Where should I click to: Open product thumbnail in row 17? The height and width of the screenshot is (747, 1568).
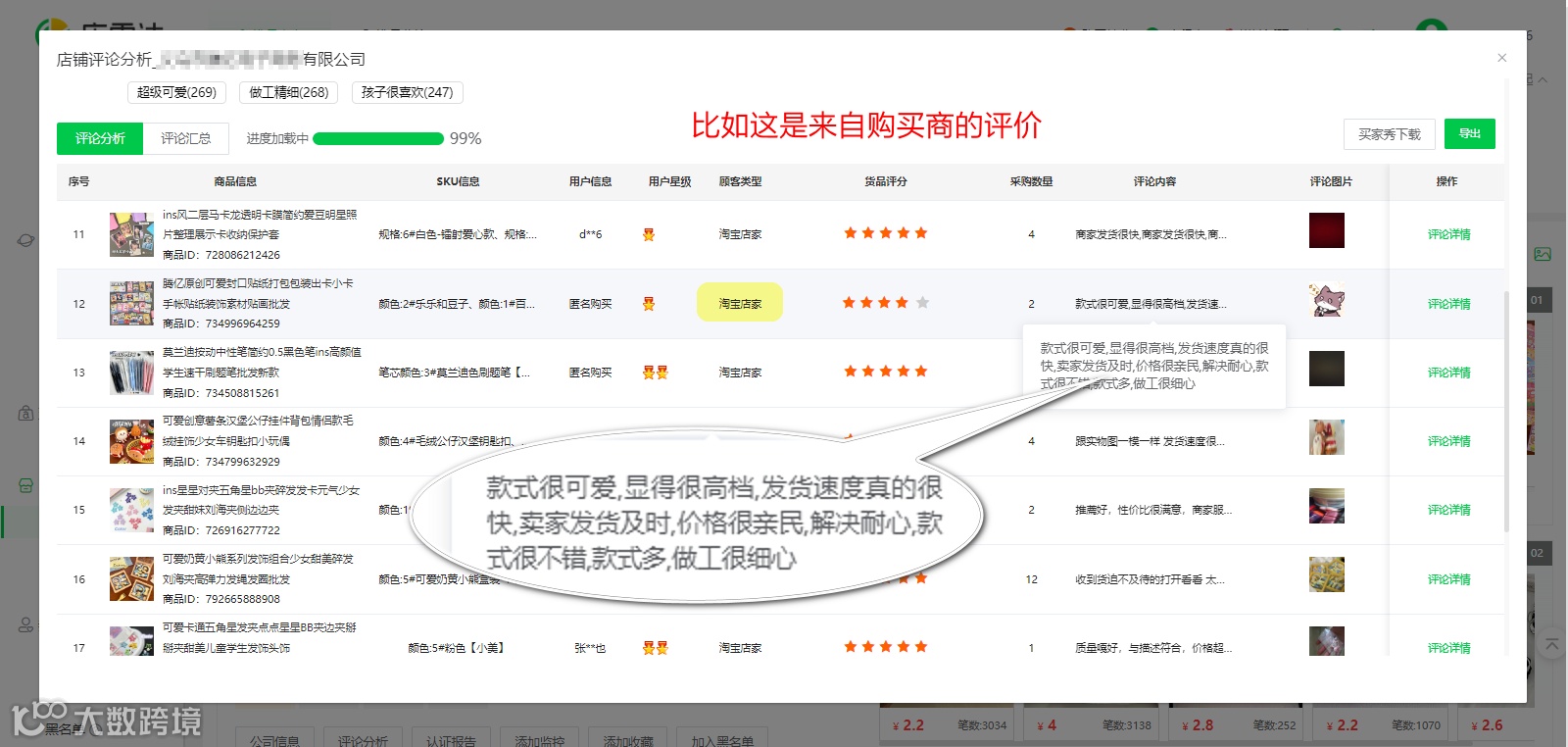[x=131, y=641]
